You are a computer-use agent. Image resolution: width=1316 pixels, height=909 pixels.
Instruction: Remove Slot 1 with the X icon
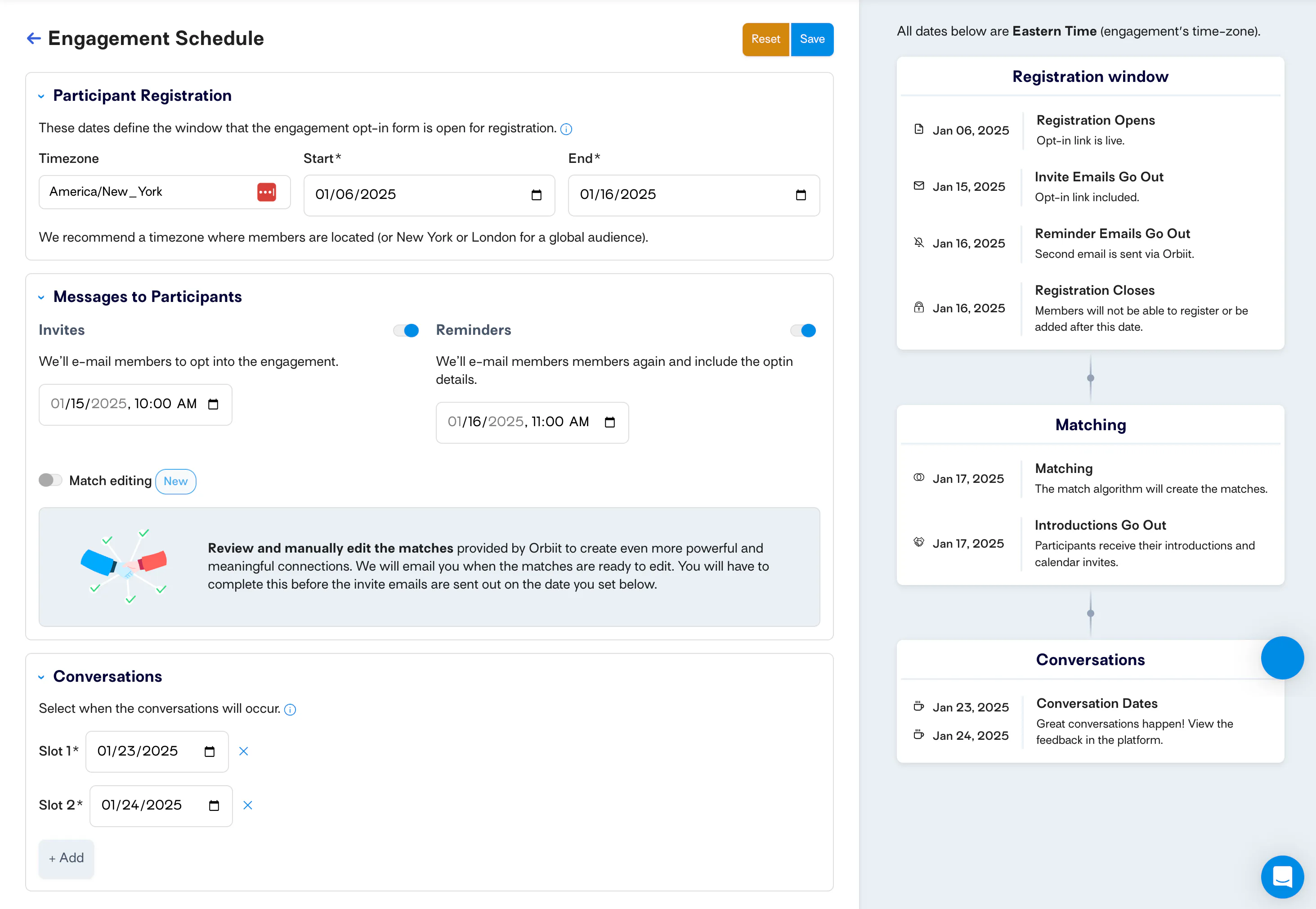coord(244,751)
